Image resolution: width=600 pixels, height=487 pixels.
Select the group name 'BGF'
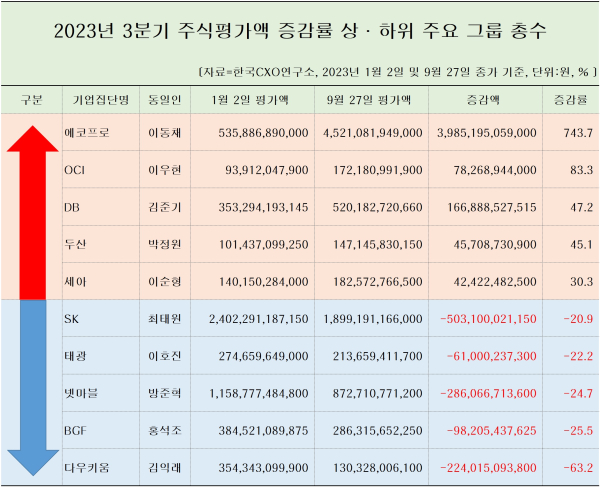click(x=75, y=431)
